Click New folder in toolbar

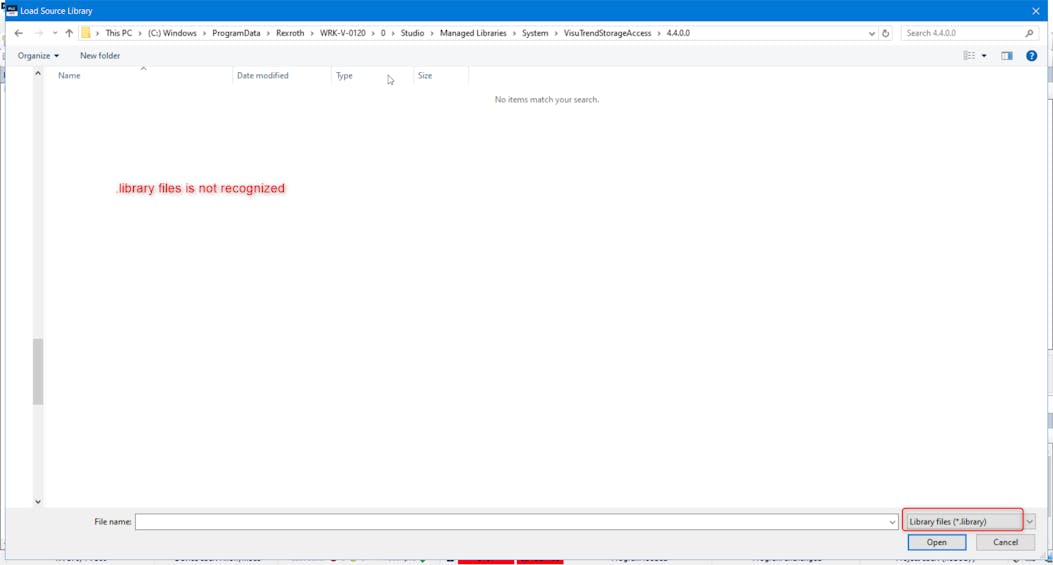[100, 56]
